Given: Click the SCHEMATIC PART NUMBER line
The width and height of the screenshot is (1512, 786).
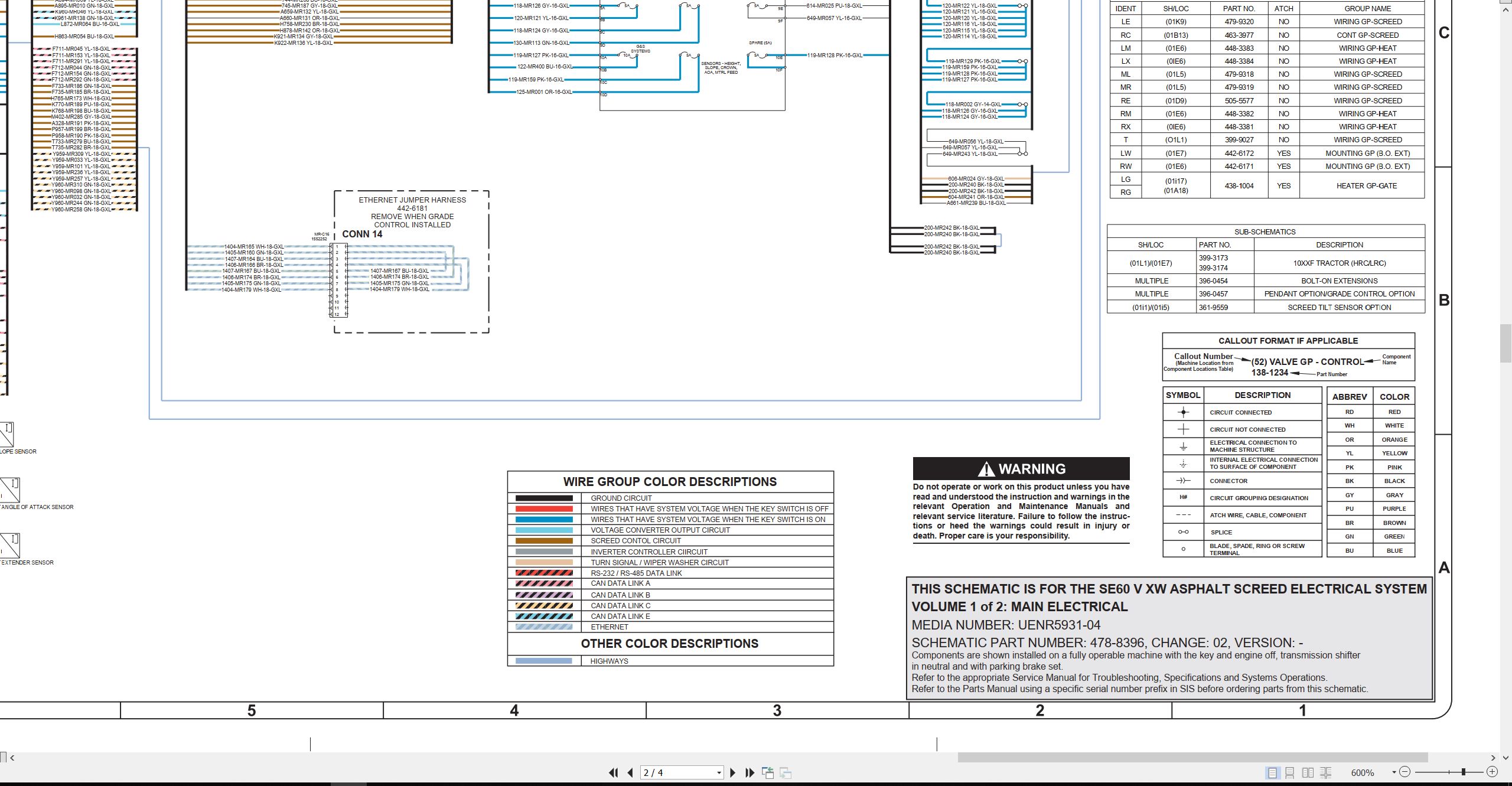Looking at the screenshot, I should point(1107,643).
